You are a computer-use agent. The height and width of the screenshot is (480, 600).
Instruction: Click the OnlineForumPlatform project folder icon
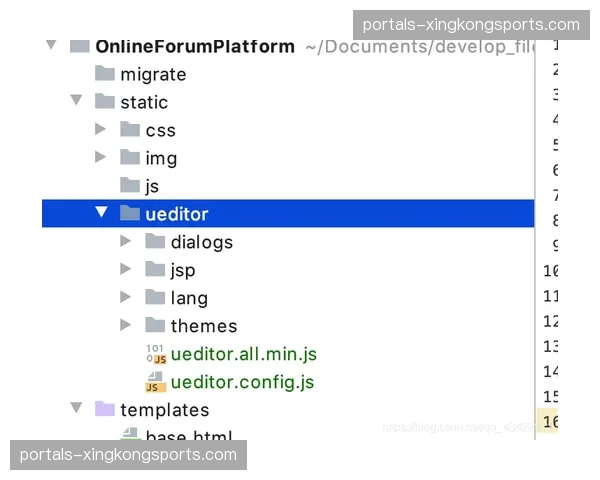tap(80, 46)
